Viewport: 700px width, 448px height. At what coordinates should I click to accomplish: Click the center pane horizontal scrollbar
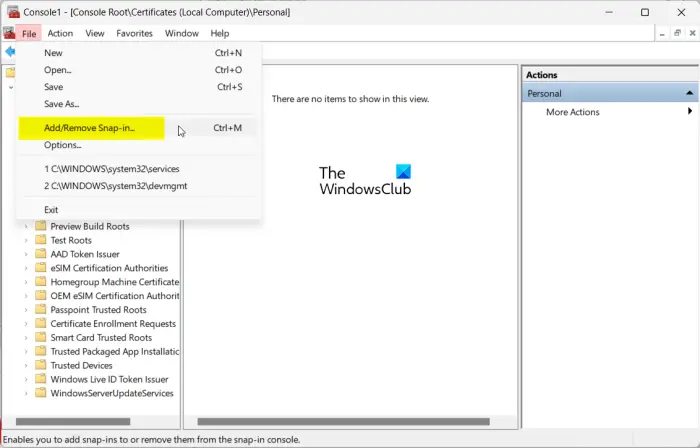(x=343, y=421)
